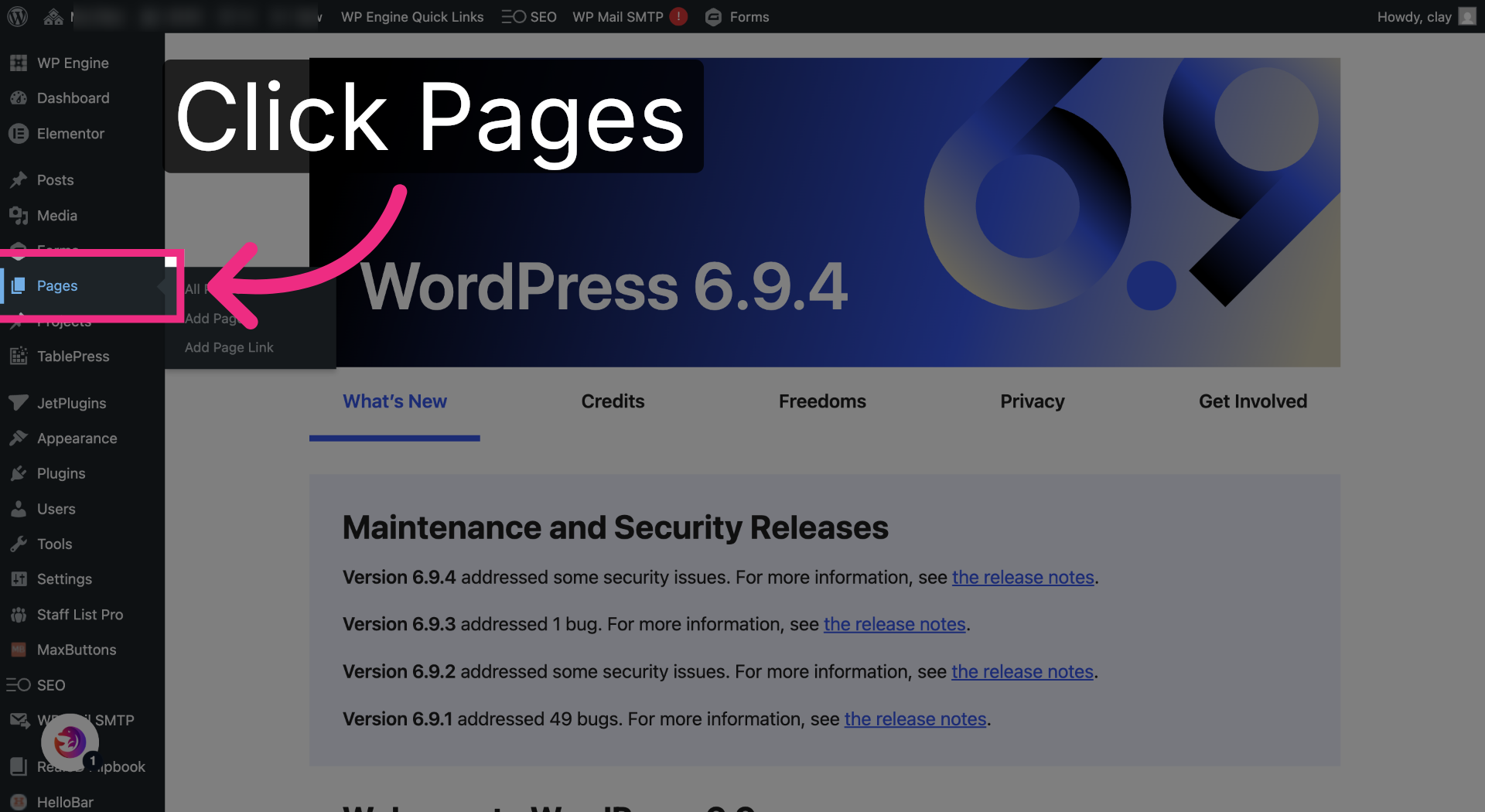Click the MaxButtons icon
This screenshot has width=1485, height=812.
19,650
